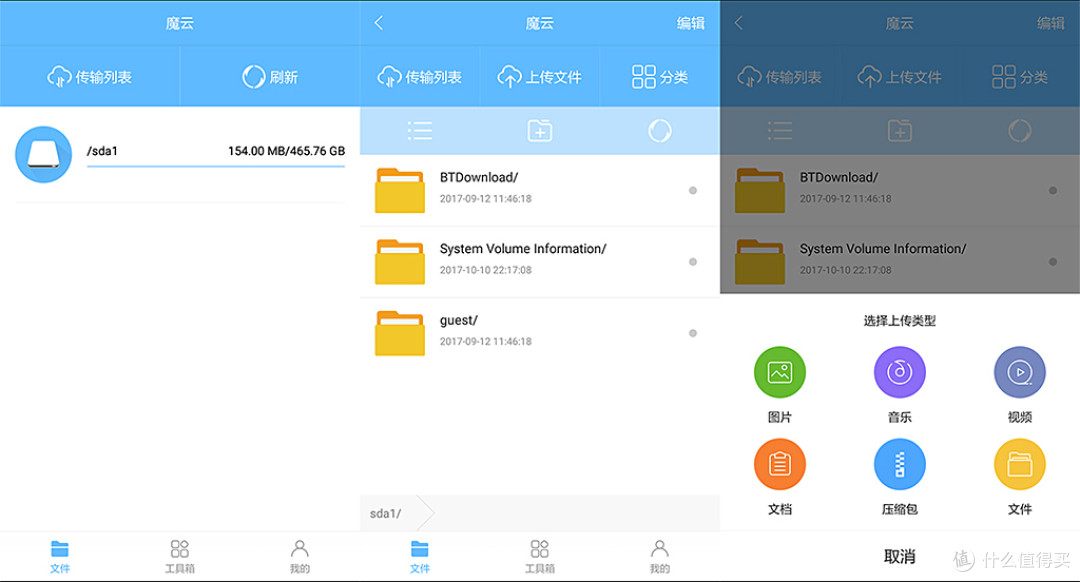This screenshot has height=582, width=1080.
Task: Select the BTDownload row radio dot
Action: click(x=693, y=190)
